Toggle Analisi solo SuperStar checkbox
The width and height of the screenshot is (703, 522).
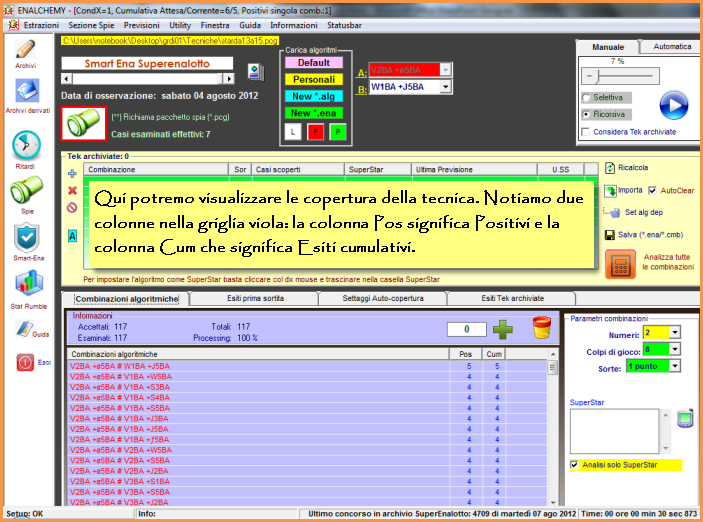pos(574,465)
